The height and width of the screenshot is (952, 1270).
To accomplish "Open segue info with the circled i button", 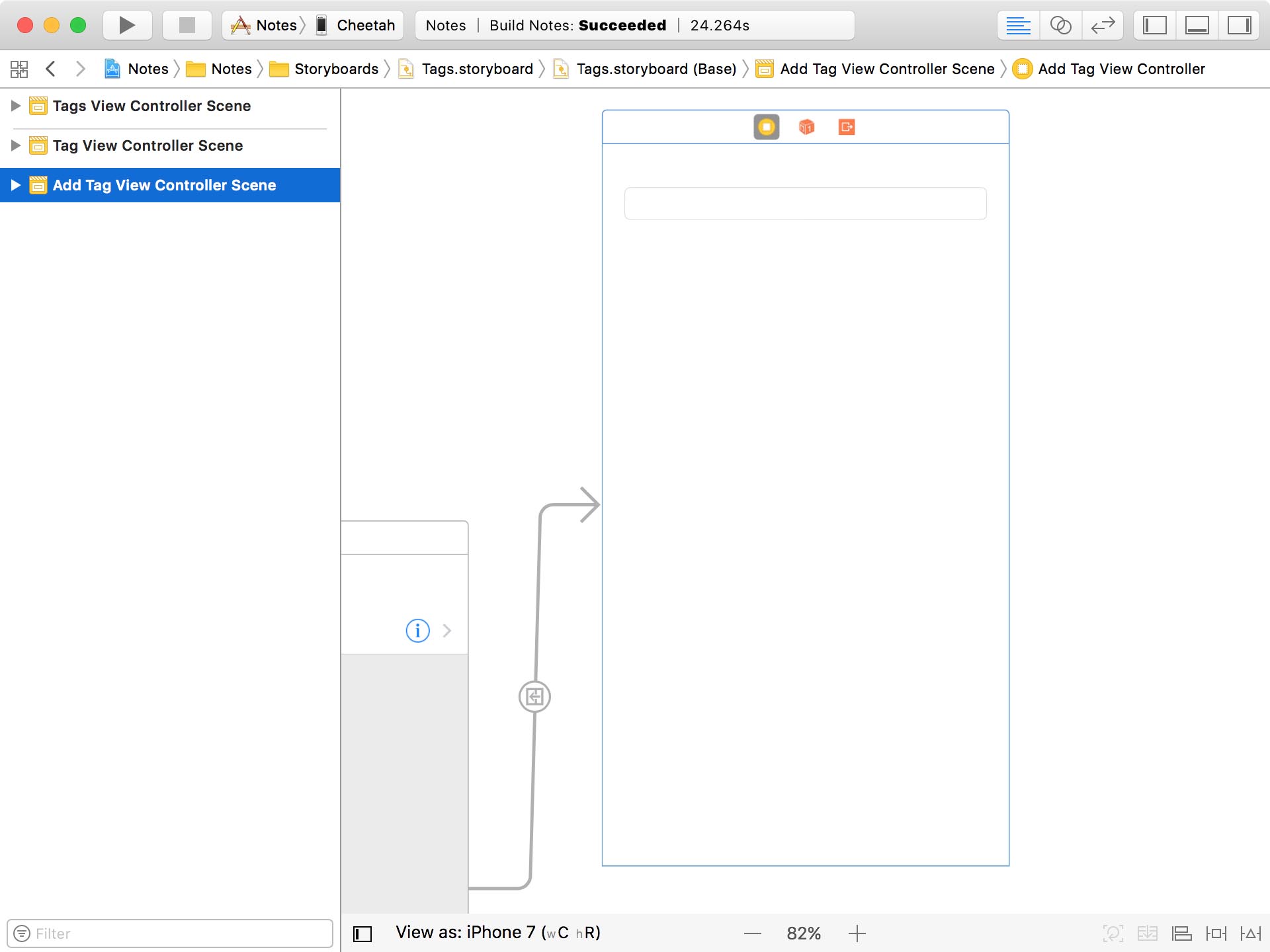I will click(x=417, y=630).
